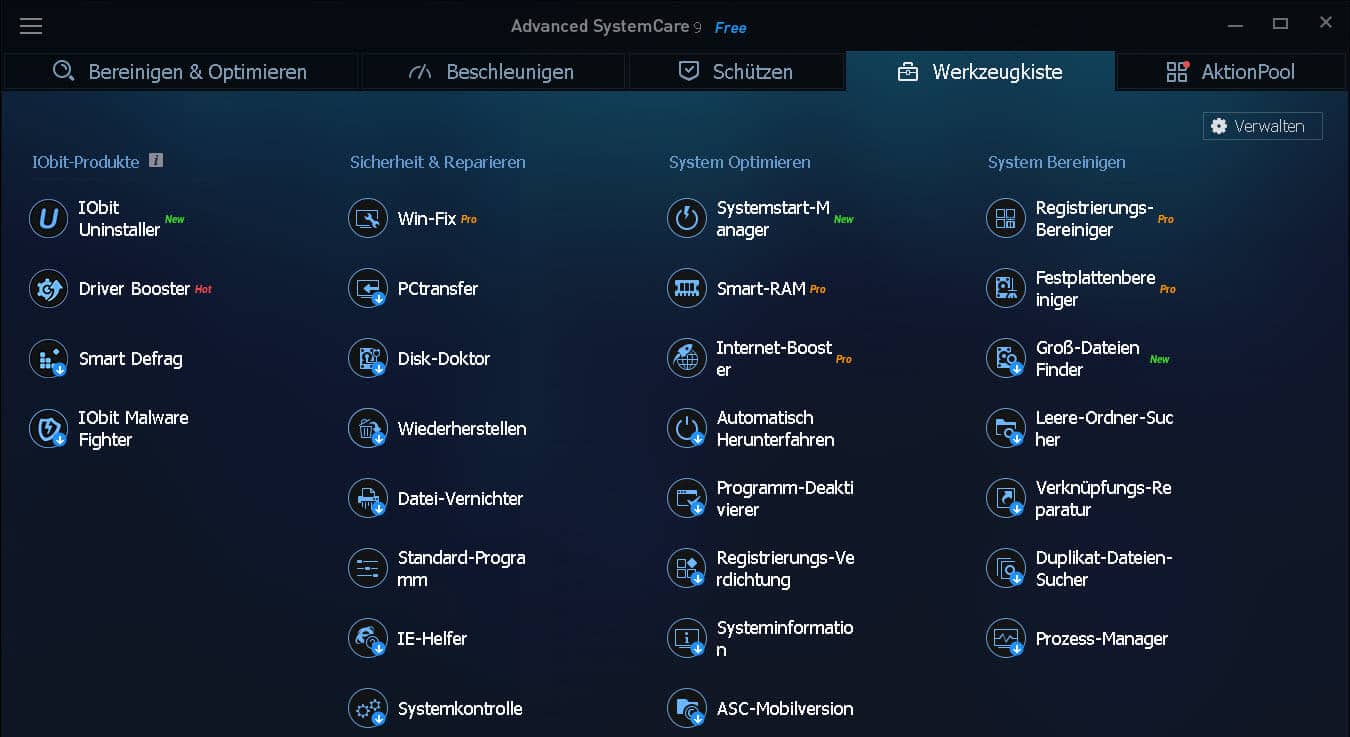Click the Verknüpfungs-Reparatur icon
This screenshot has width=1350, height=737.
pyautogui.click(x=1005, y=498)
